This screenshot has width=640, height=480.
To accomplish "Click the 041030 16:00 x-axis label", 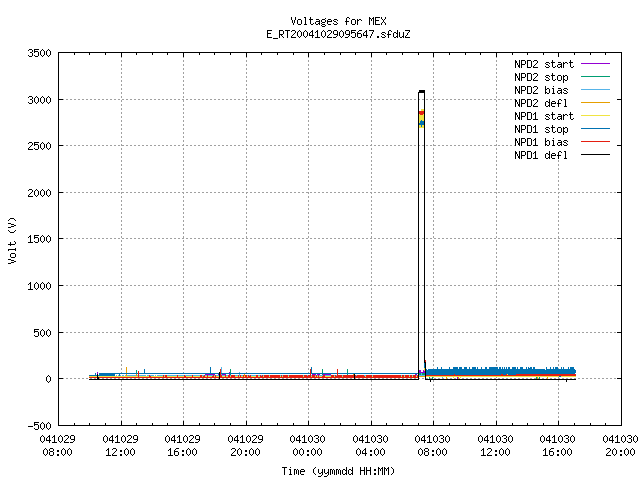I will tap(557, 446).
